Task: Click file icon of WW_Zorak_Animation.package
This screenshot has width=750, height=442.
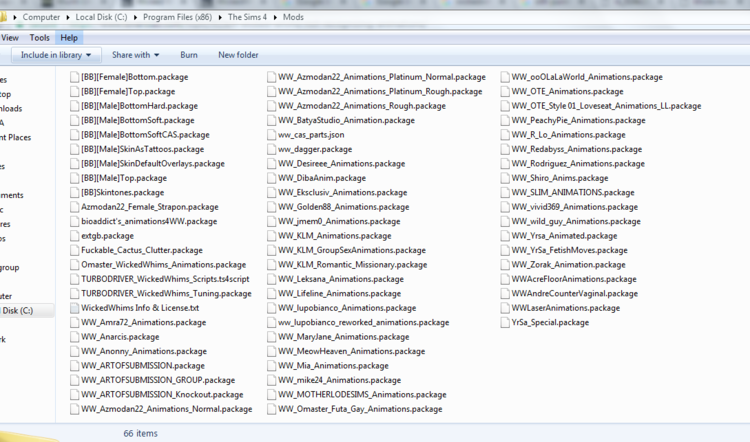Action: coord(505,265)
